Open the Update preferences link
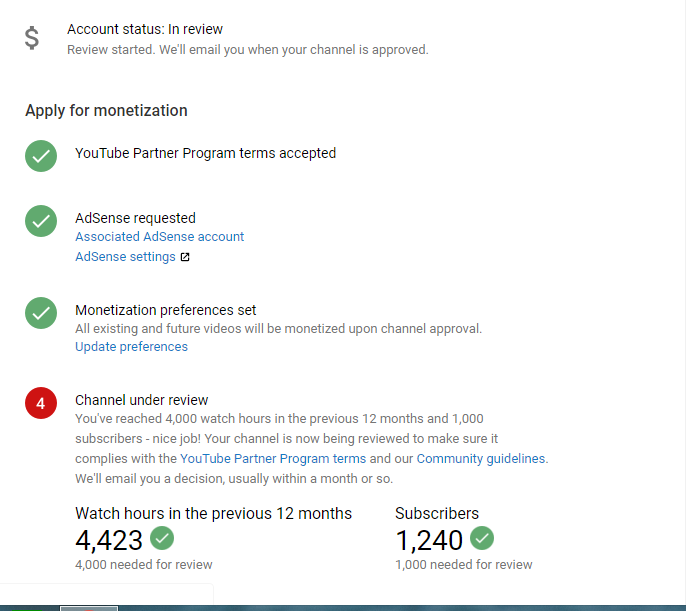 coord(131,346)
